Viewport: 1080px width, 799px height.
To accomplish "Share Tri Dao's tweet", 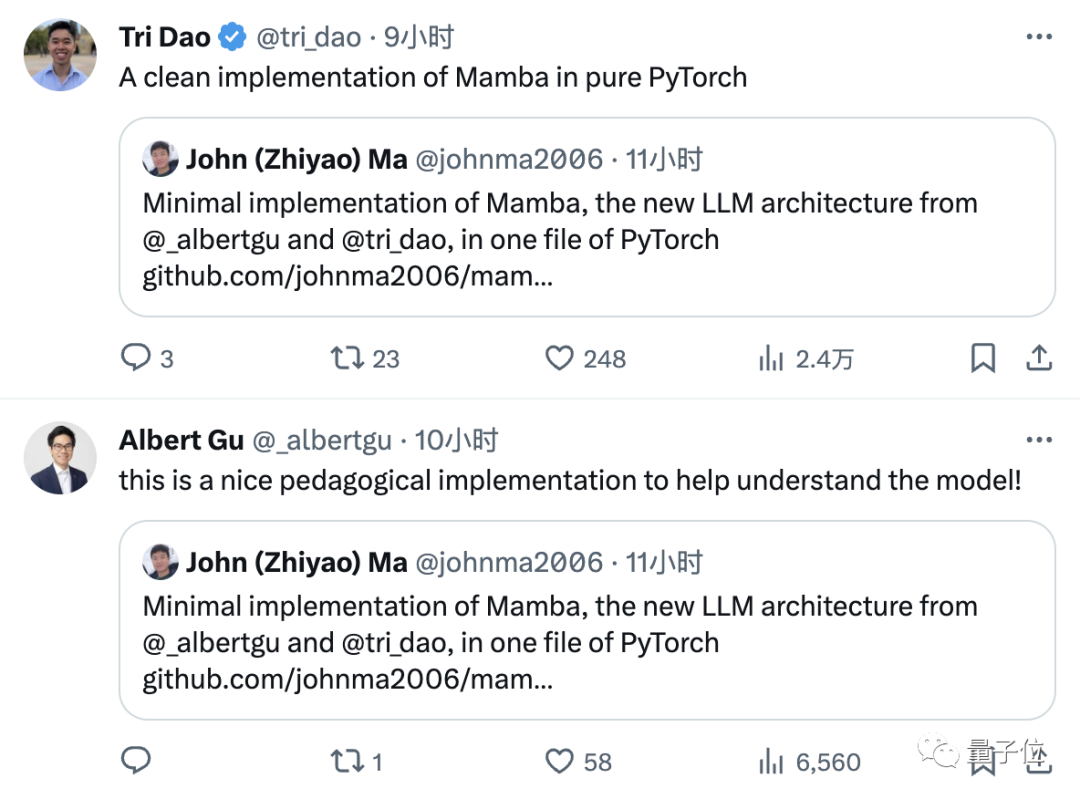I will click(x=1039, y=357).
